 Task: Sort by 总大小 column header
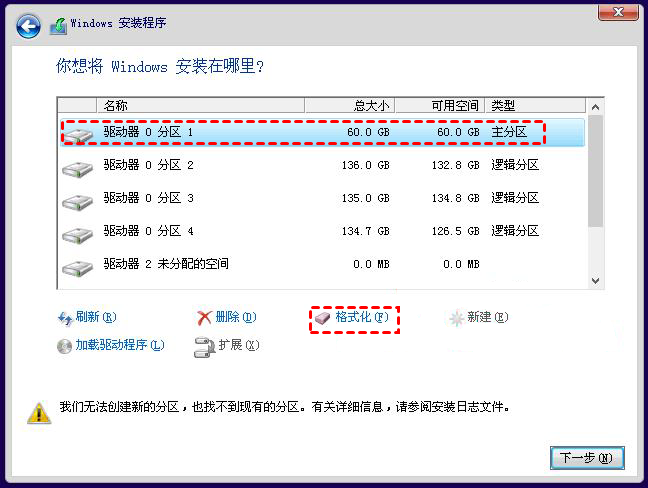tap(350, 105)
